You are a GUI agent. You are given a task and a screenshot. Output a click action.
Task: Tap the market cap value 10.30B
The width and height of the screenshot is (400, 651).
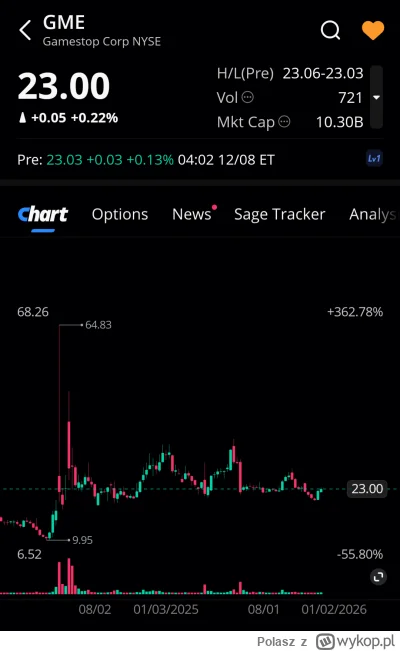tap(339, 122)
